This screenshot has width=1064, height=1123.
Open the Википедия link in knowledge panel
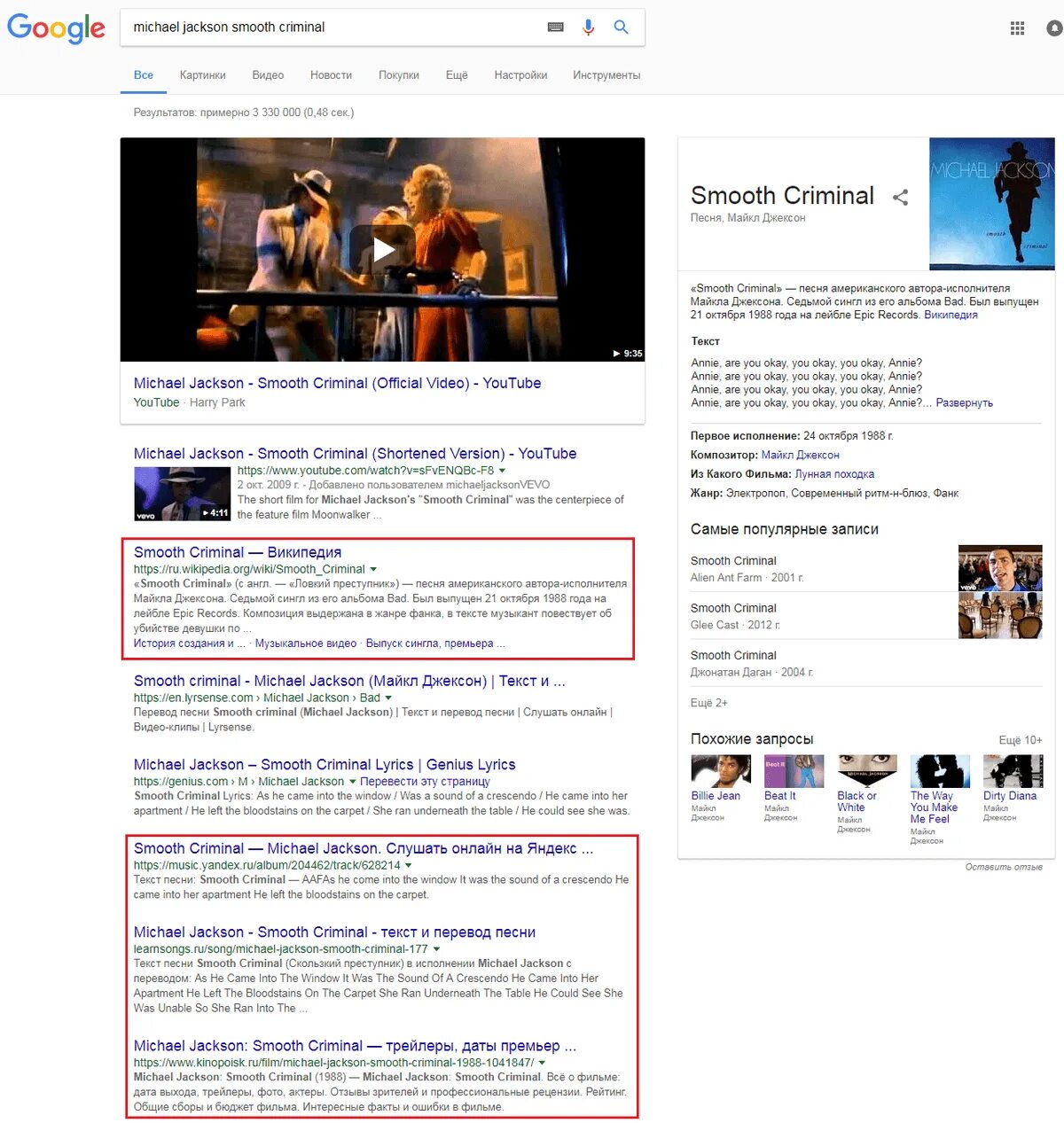[951, 315]
